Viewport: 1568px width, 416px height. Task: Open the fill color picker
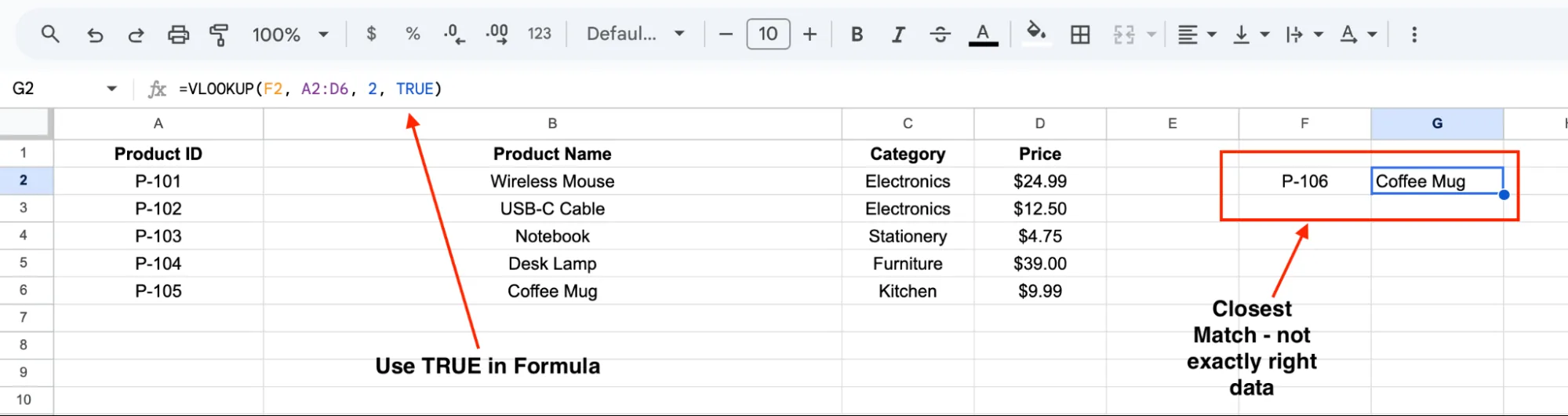click(x=1036, y=34)
